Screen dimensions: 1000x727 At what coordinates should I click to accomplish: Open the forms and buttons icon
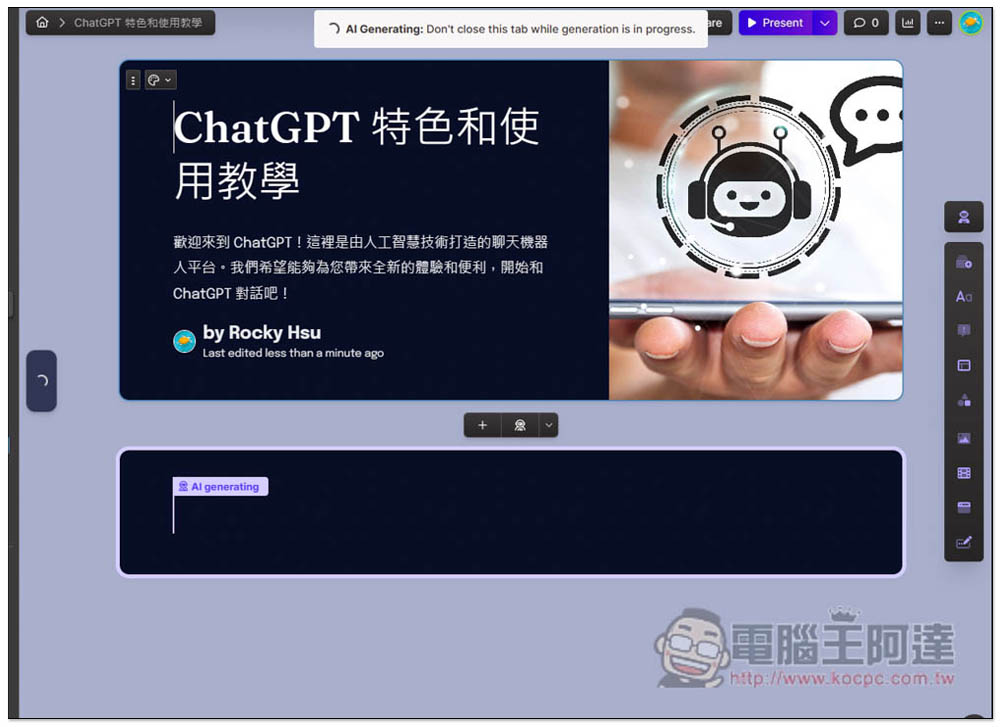coord(963,543)
